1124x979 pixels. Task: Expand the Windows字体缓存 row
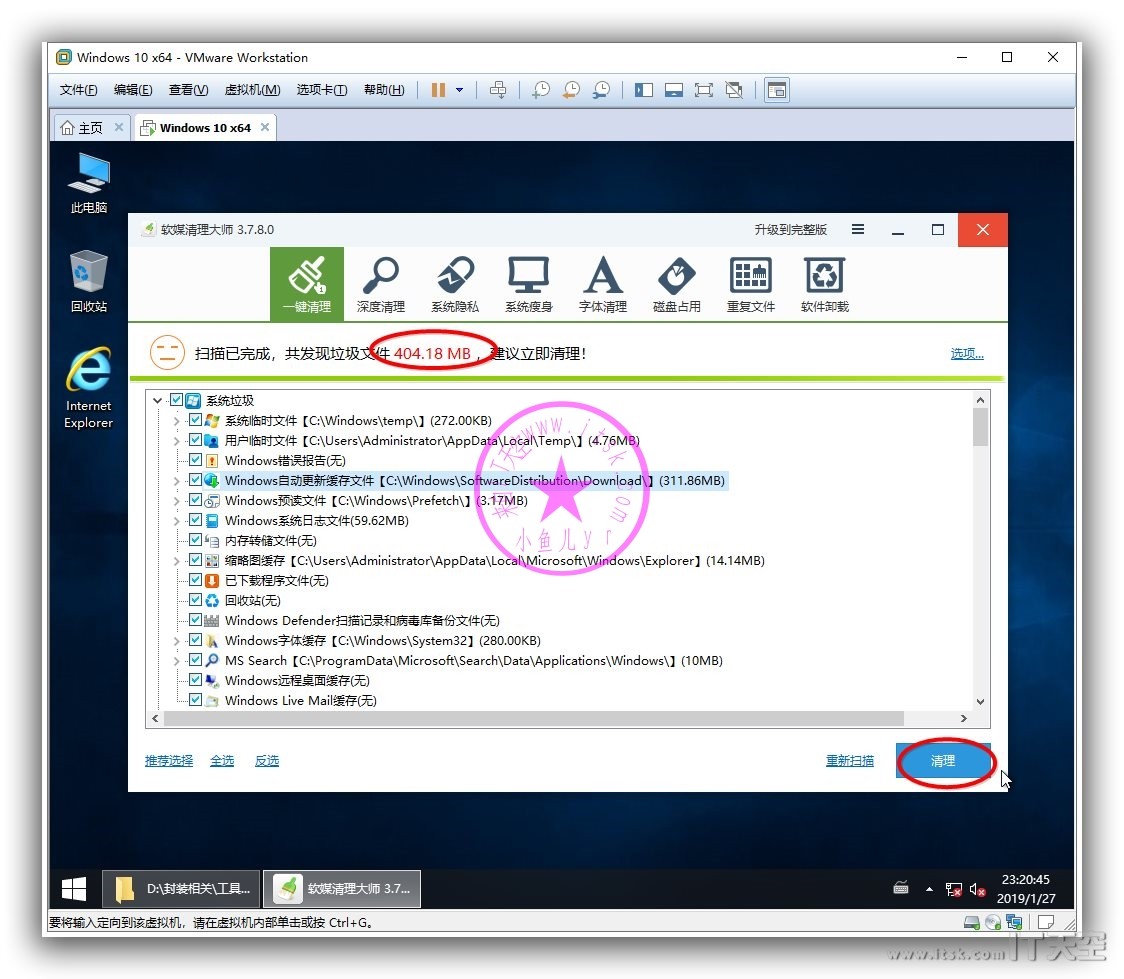pyautogui.click(x=176, y=641)
